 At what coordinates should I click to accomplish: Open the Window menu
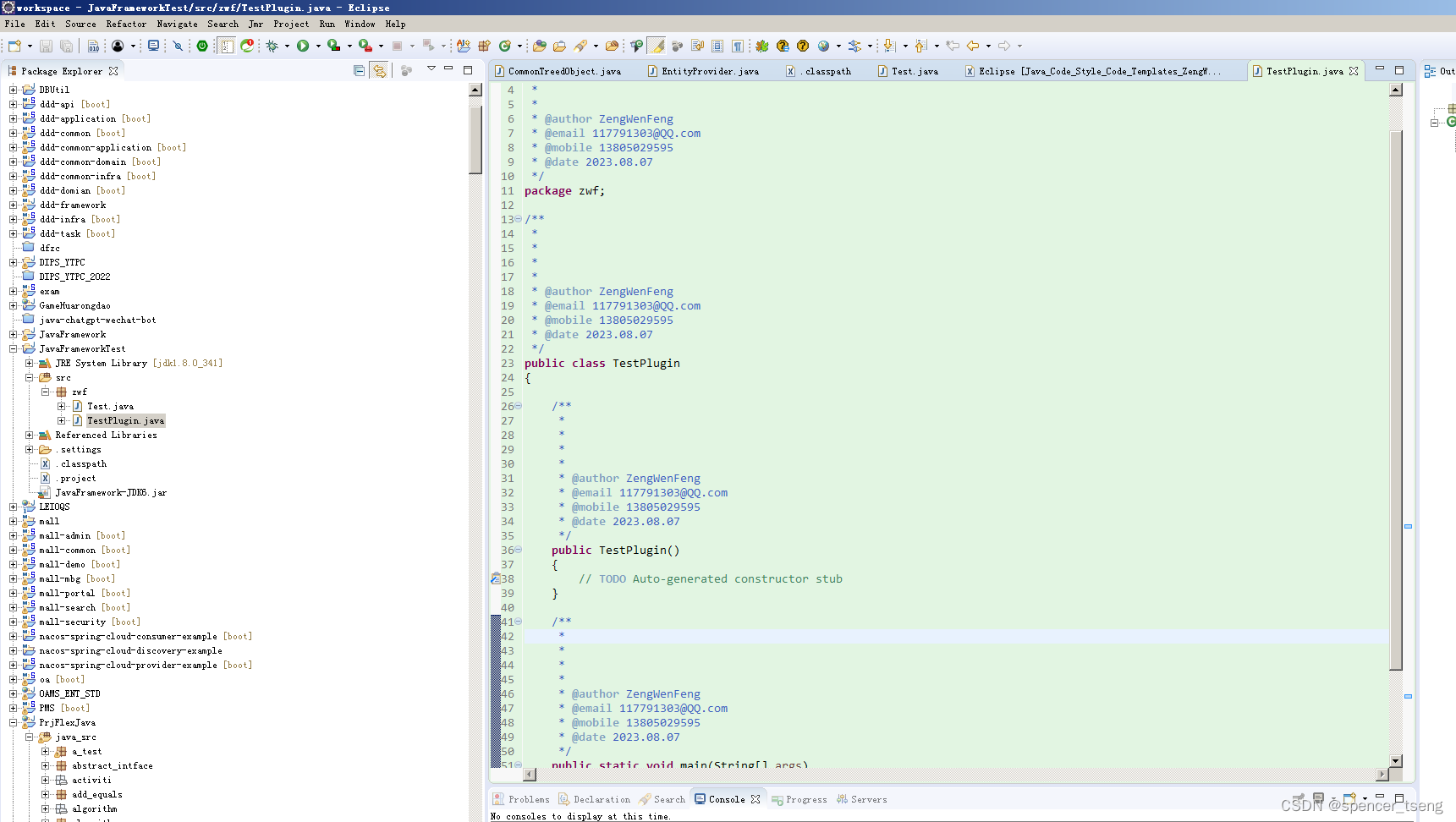coord(360,24)
